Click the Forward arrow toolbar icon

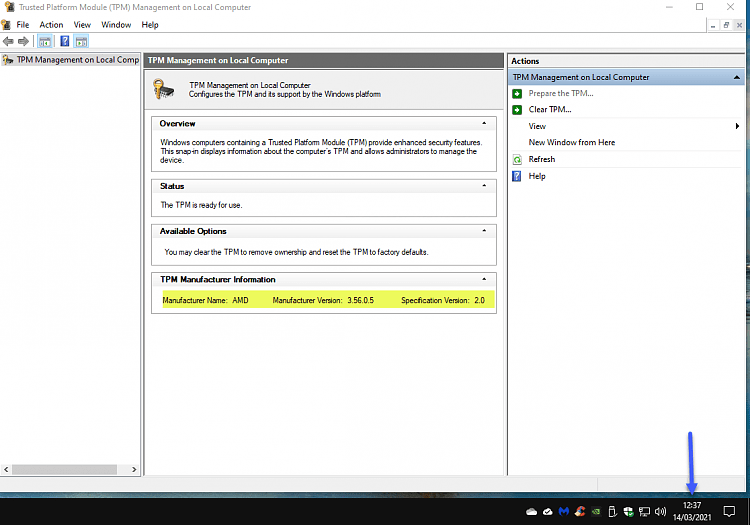click(x=23, y=42)
